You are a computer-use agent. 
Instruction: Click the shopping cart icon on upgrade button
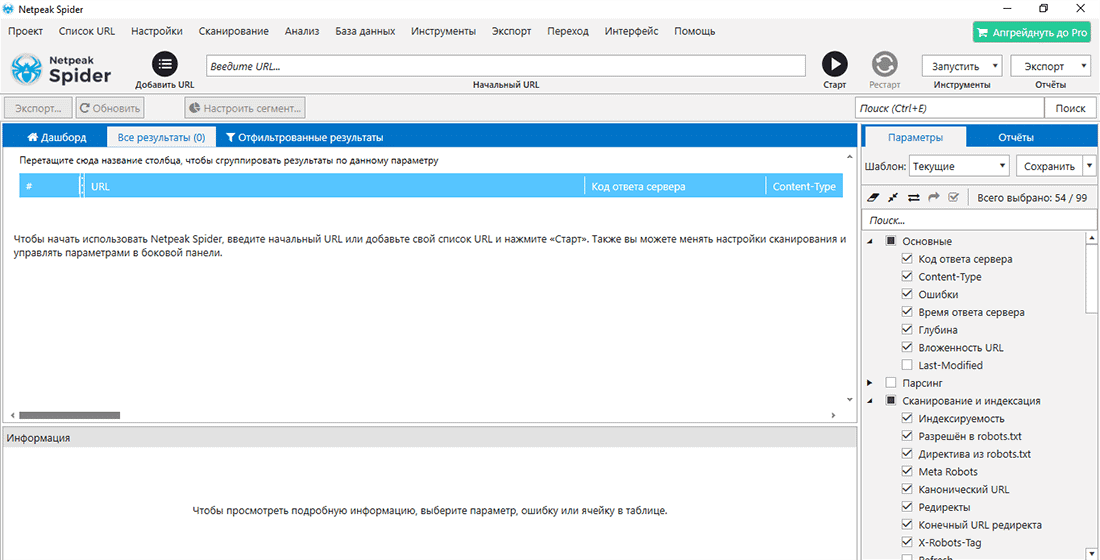(x=983, y=32)
